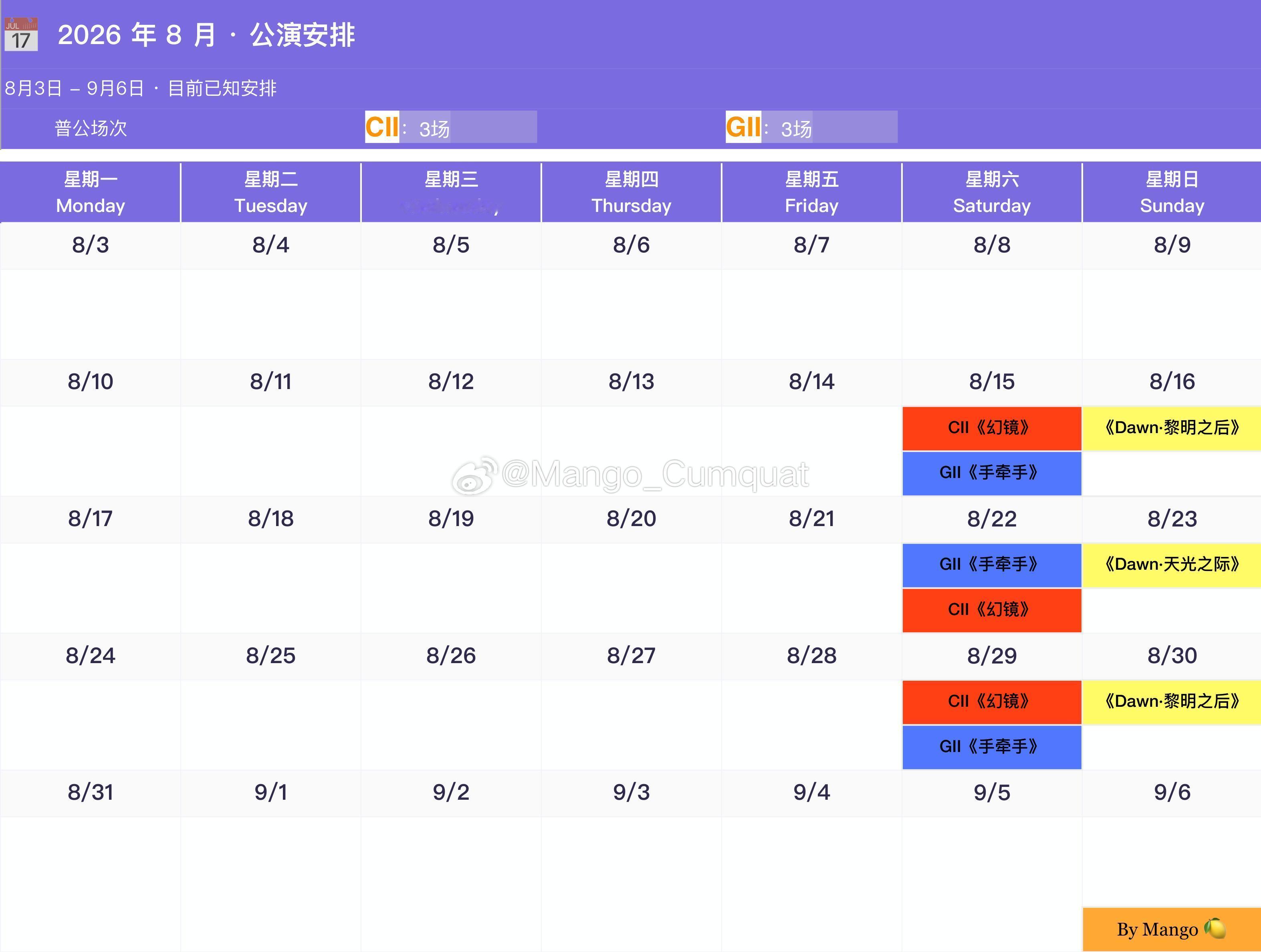Click the 8/5 date cell
The image size is (1261, 952).
(x=451, y=246)
